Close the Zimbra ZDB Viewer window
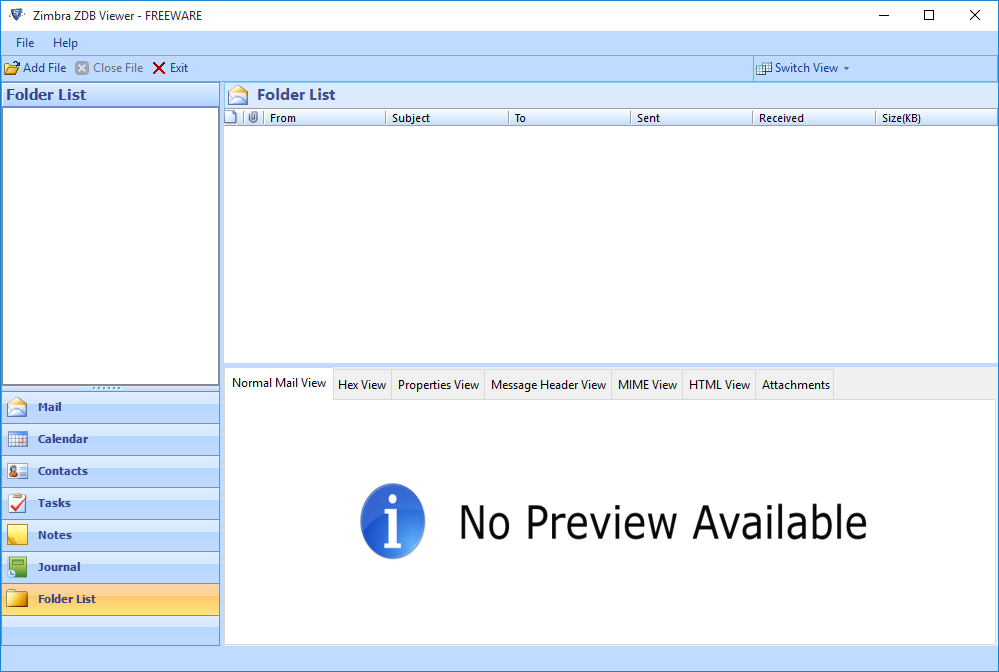Image resolution: width=999 pixels, height=672 pixels. (975, 15)
